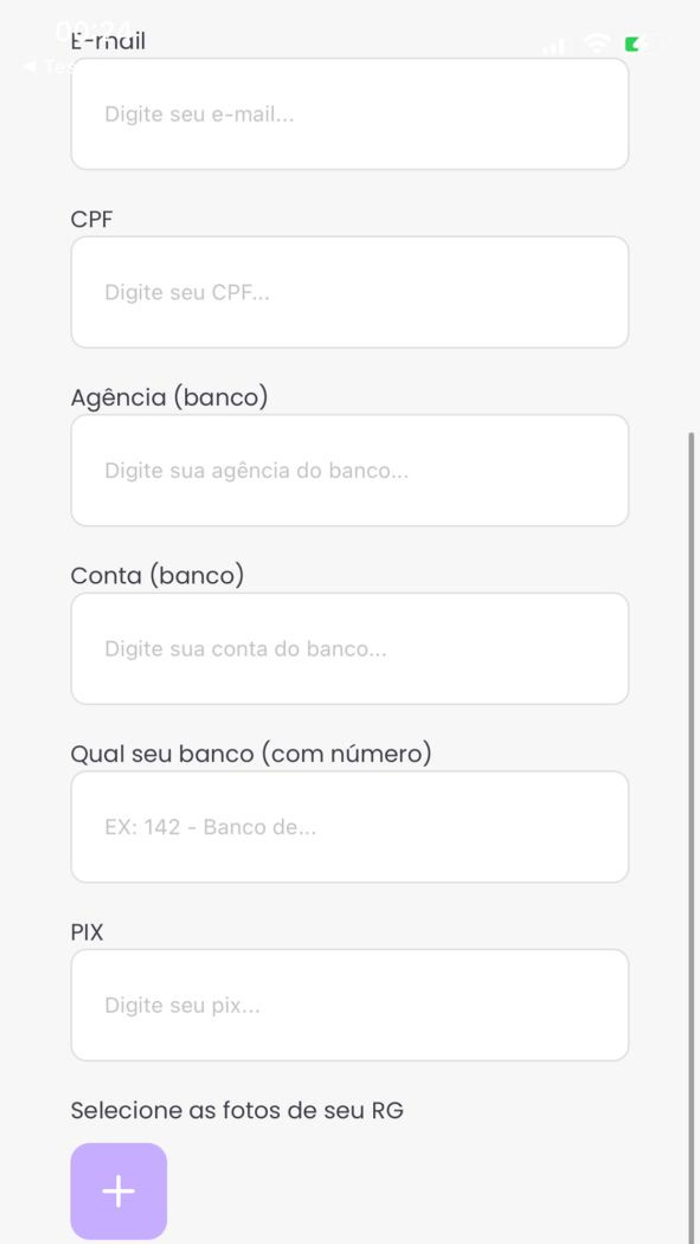Tap the Agência (banco) input box
Image resolution: width=700 pixels, height=1244 pixels.
[349, 469]
